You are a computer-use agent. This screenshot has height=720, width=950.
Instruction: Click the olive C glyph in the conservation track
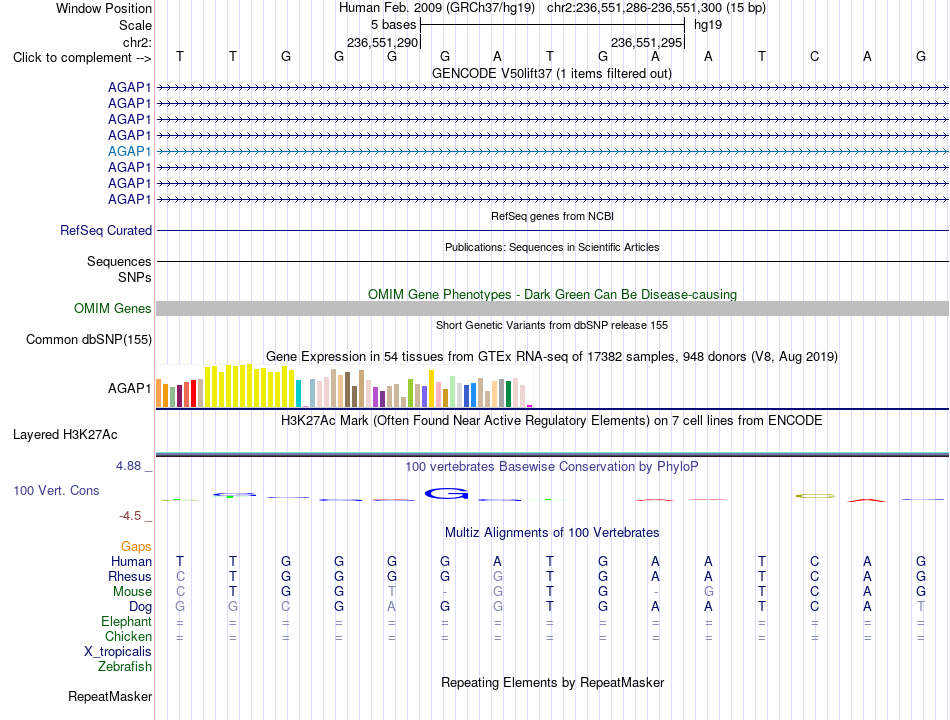pos(815,496)
